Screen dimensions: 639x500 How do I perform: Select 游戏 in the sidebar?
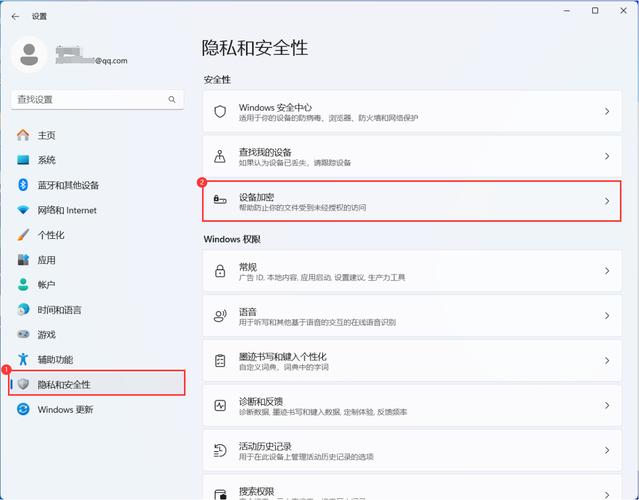point(97,334)
